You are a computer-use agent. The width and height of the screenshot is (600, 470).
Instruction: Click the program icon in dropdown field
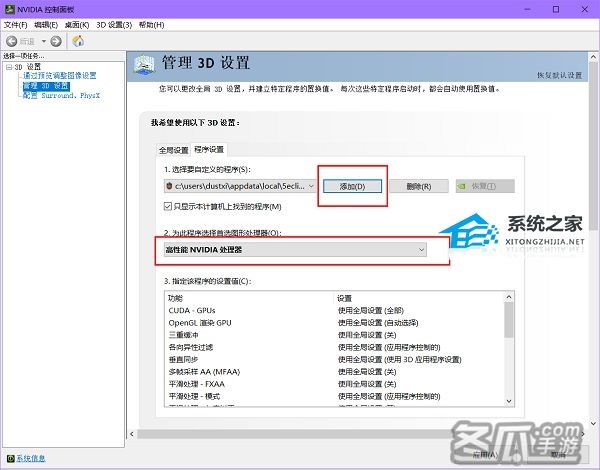click(169, 186)
